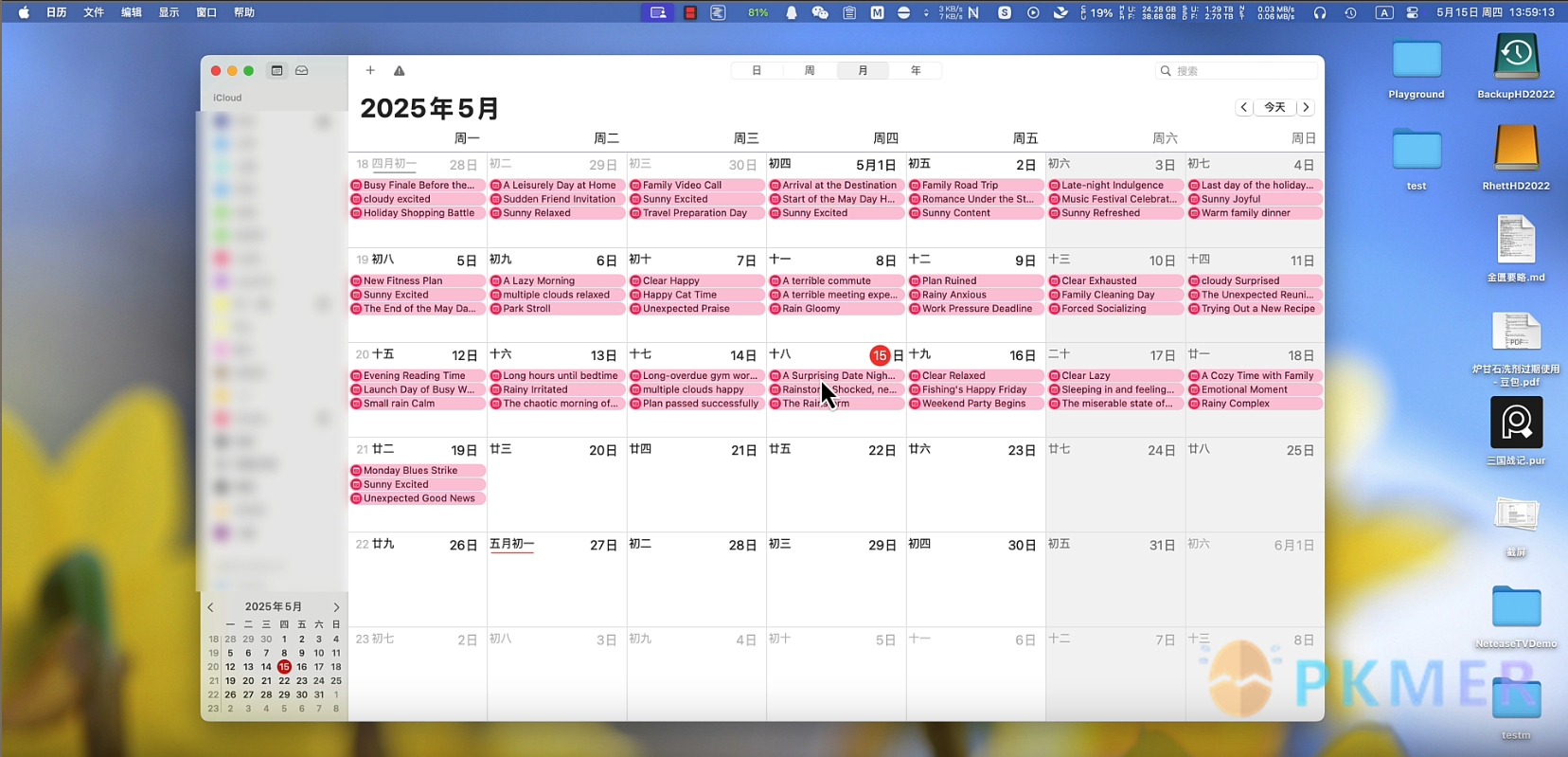
Task: Open the 'Late-night Indulgence' event
Action: pos(1115,186)
